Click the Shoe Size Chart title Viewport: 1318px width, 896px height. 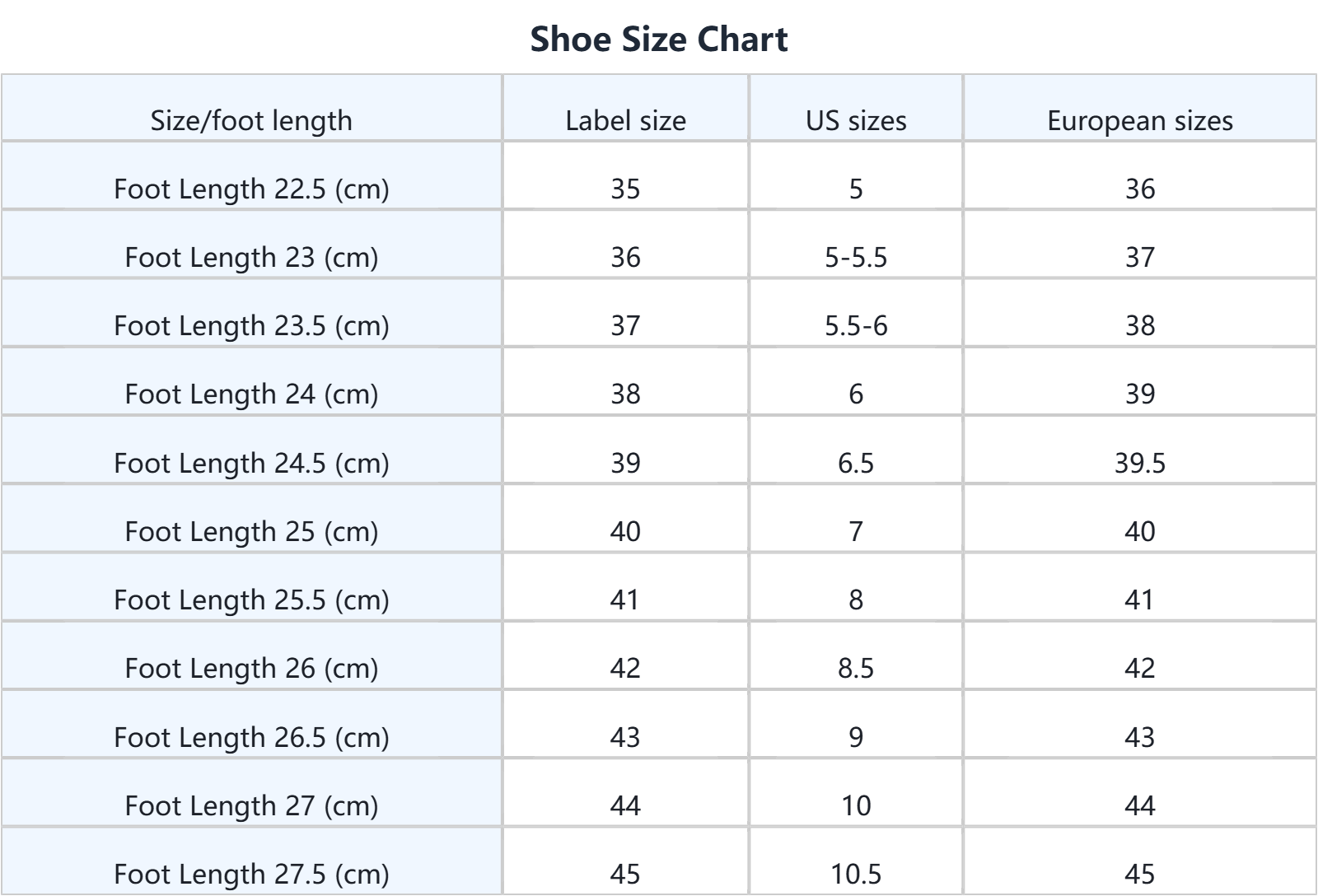click(659, 39)
